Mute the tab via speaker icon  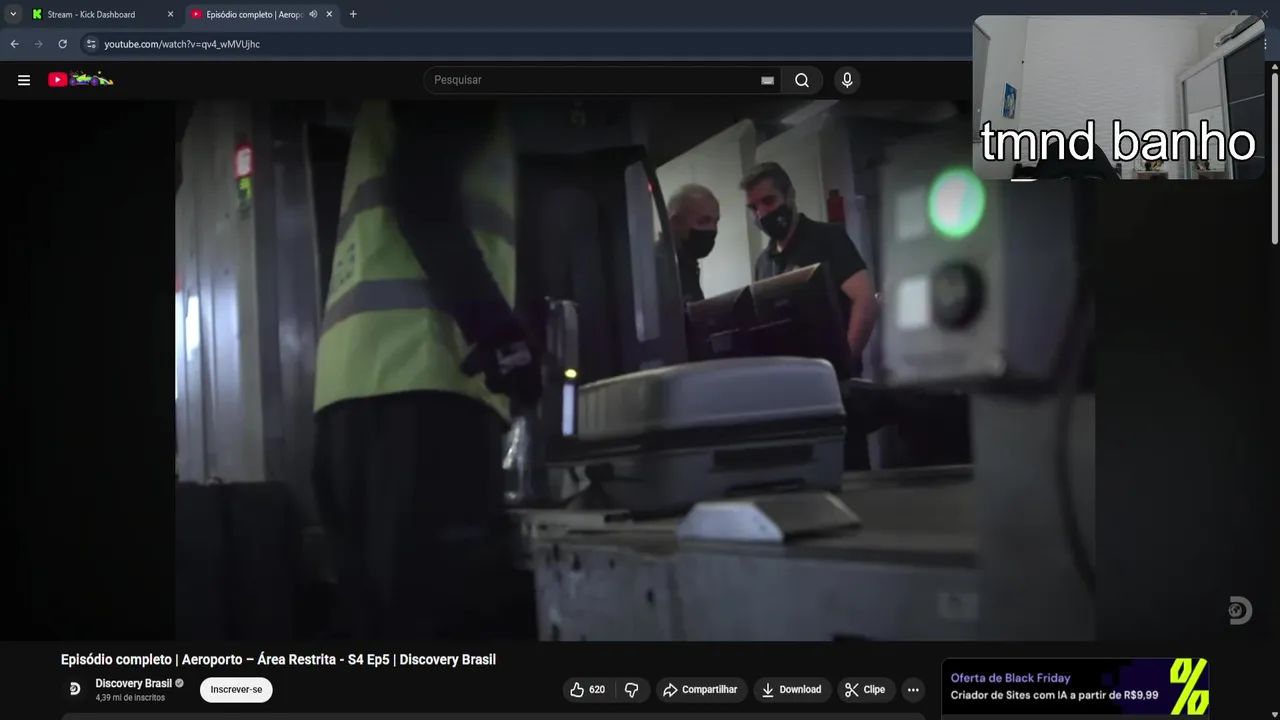[x=313, y=14]
